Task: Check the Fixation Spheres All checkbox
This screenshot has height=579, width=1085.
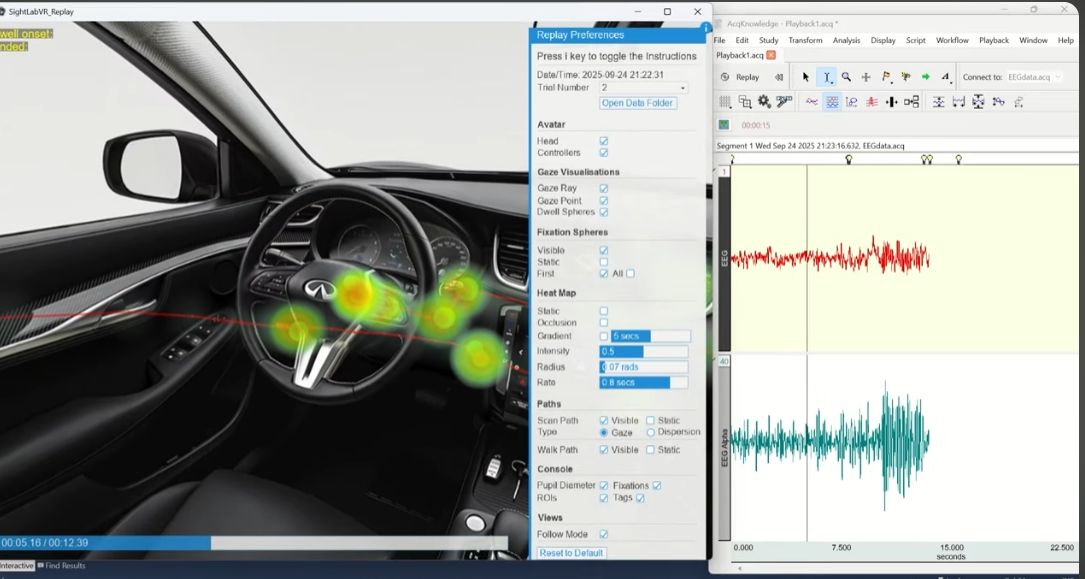Action: [630, 274]
